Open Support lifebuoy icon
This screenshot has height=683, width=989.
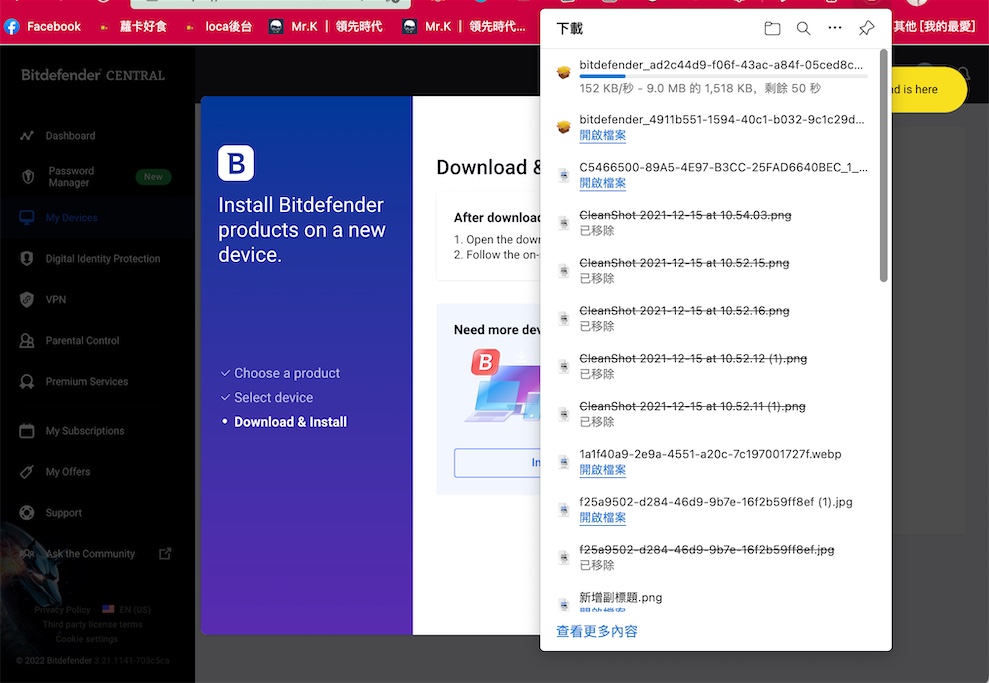point(26,513)
